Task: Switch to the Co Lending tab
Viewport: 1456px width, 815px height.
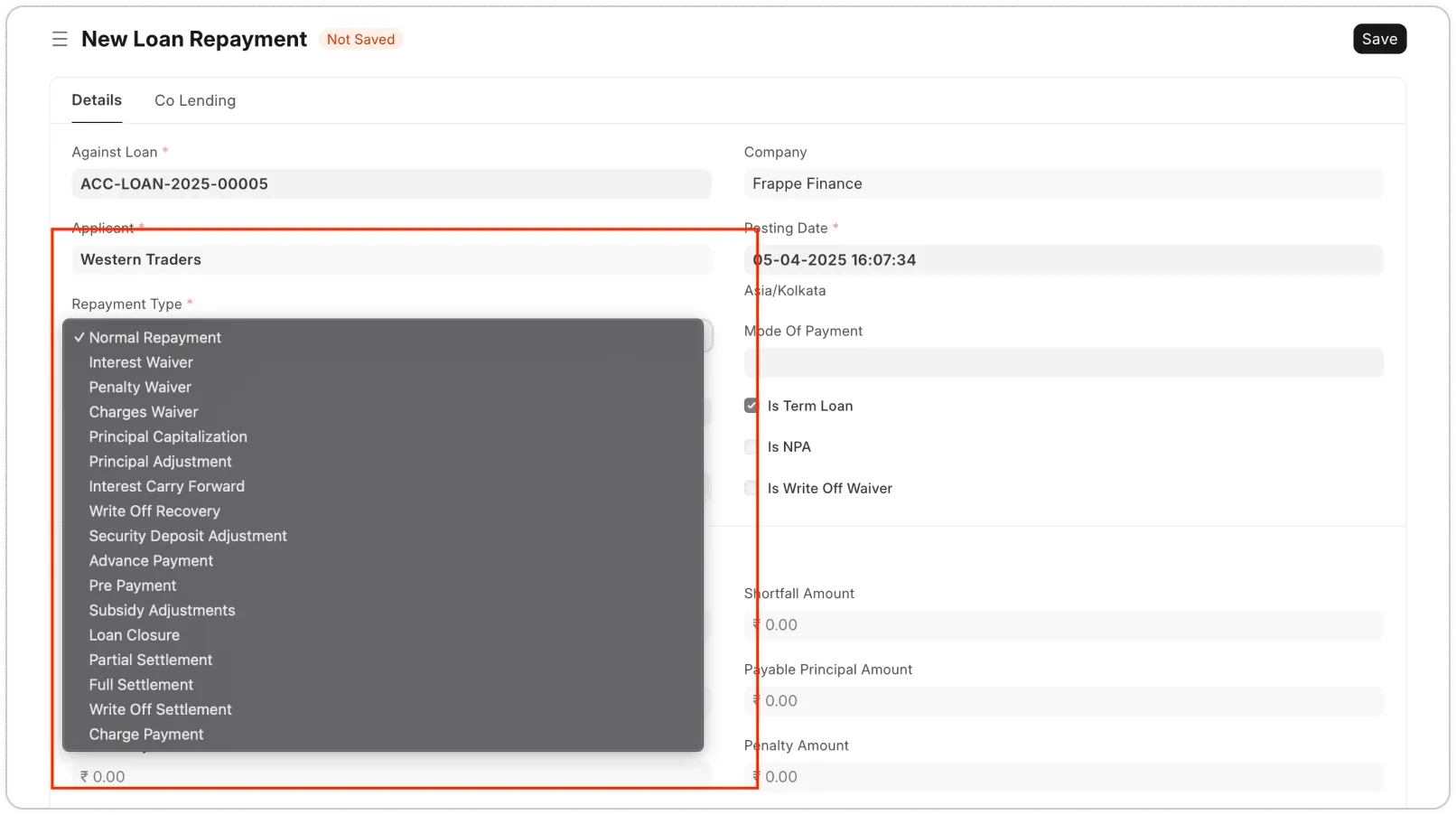Action: click(194, 100)
